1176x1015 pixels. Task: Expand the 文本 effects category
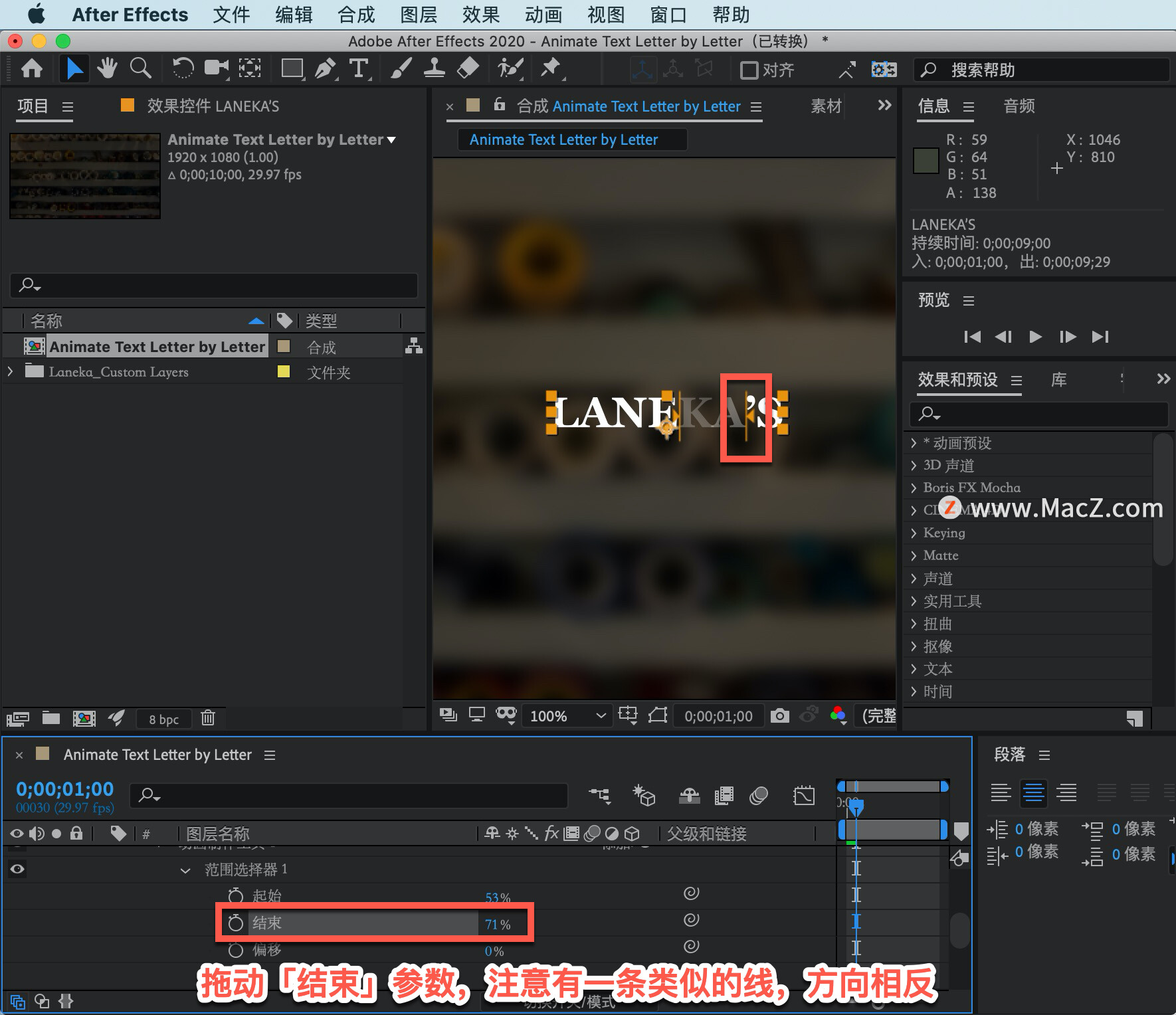pos(914,669)
